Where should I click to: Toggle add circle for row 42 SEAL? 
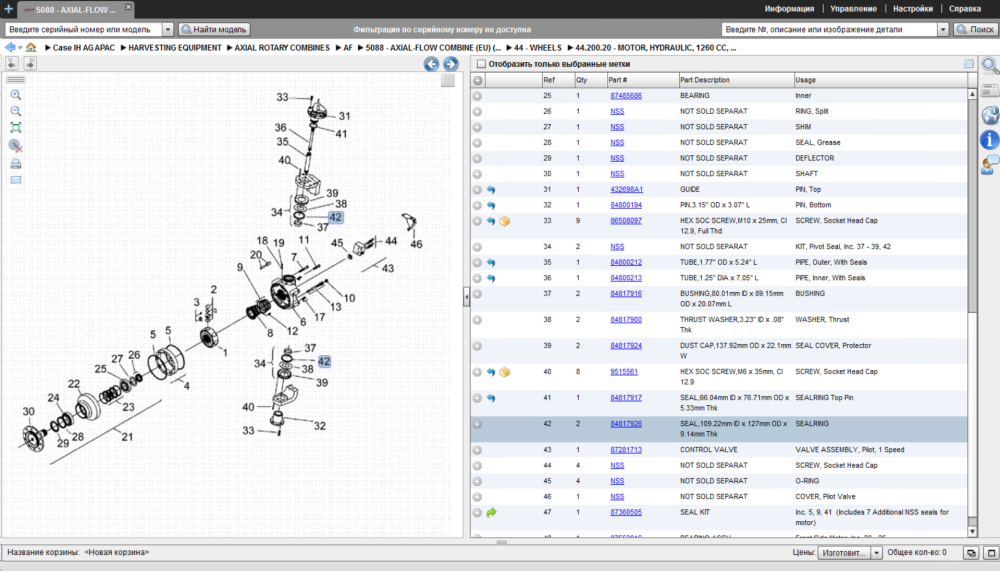[x=477, y=424]
